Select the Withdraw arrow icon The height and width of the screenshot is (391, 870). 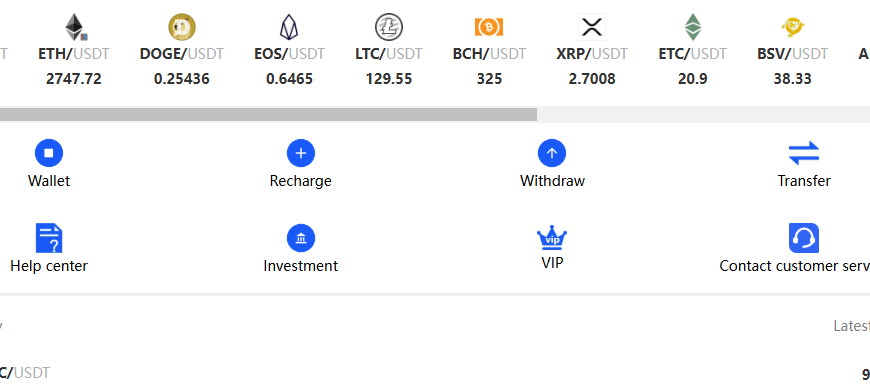tap(552, 153)
